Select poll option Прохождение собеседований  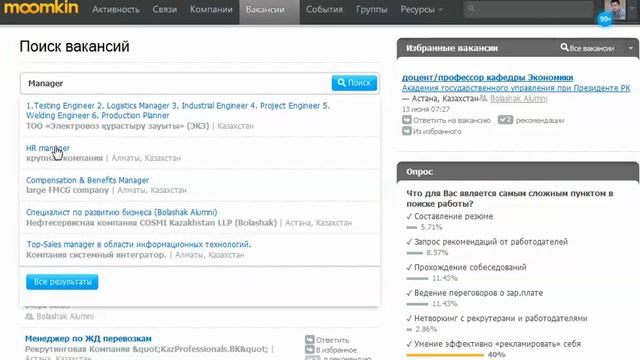[467, 267]
